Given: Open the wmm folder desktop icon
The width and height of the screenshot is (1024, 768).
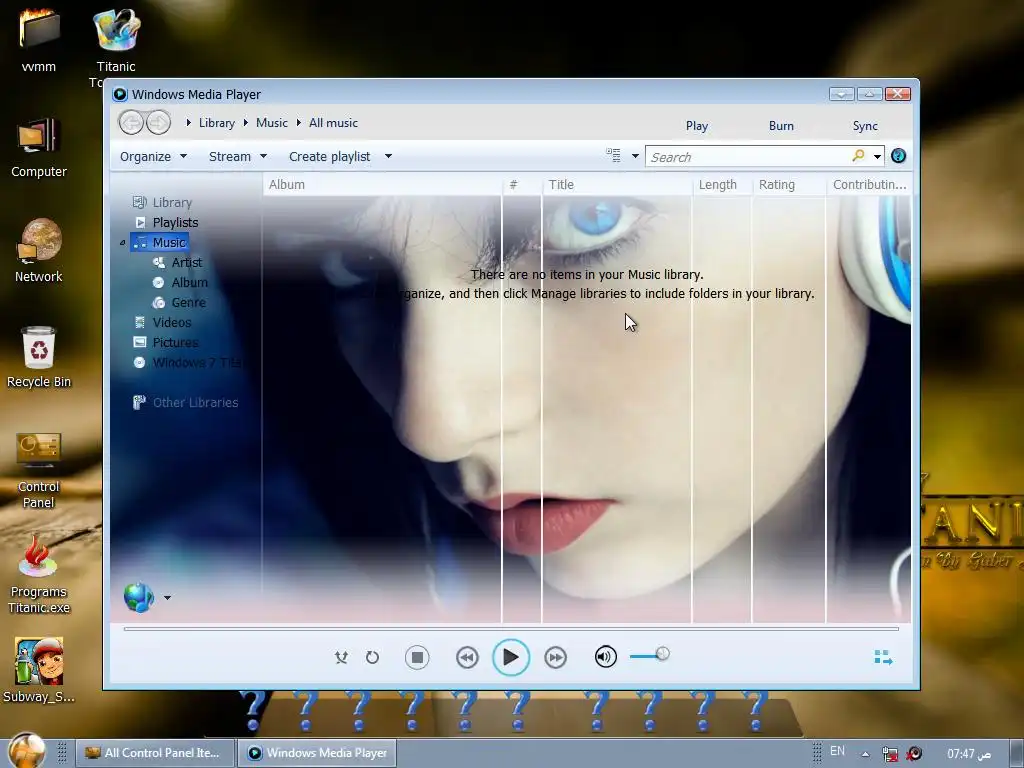Looking at the screenshot, I should [x=39, y=39].
